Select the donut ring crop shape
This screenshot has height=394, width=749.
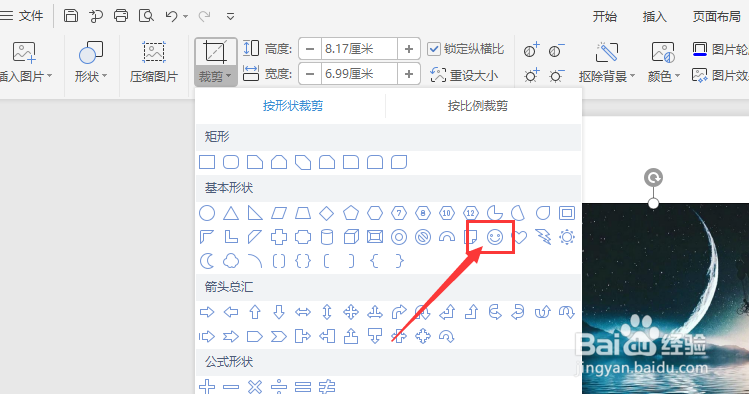tap(399, 237)
